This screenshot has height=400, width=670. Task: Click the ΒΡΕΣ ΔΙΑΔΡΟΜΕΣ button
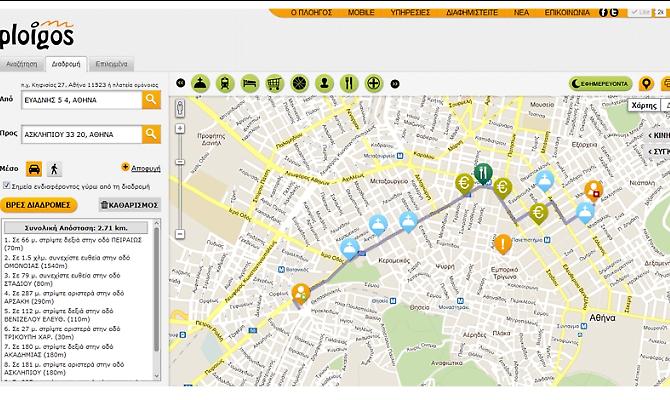(x=38, y=205)
